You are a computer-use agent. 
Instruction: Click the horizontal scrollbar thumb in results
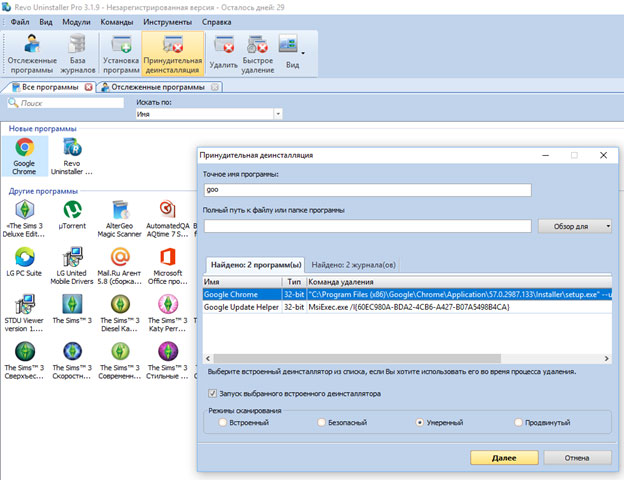click(357, 358)
